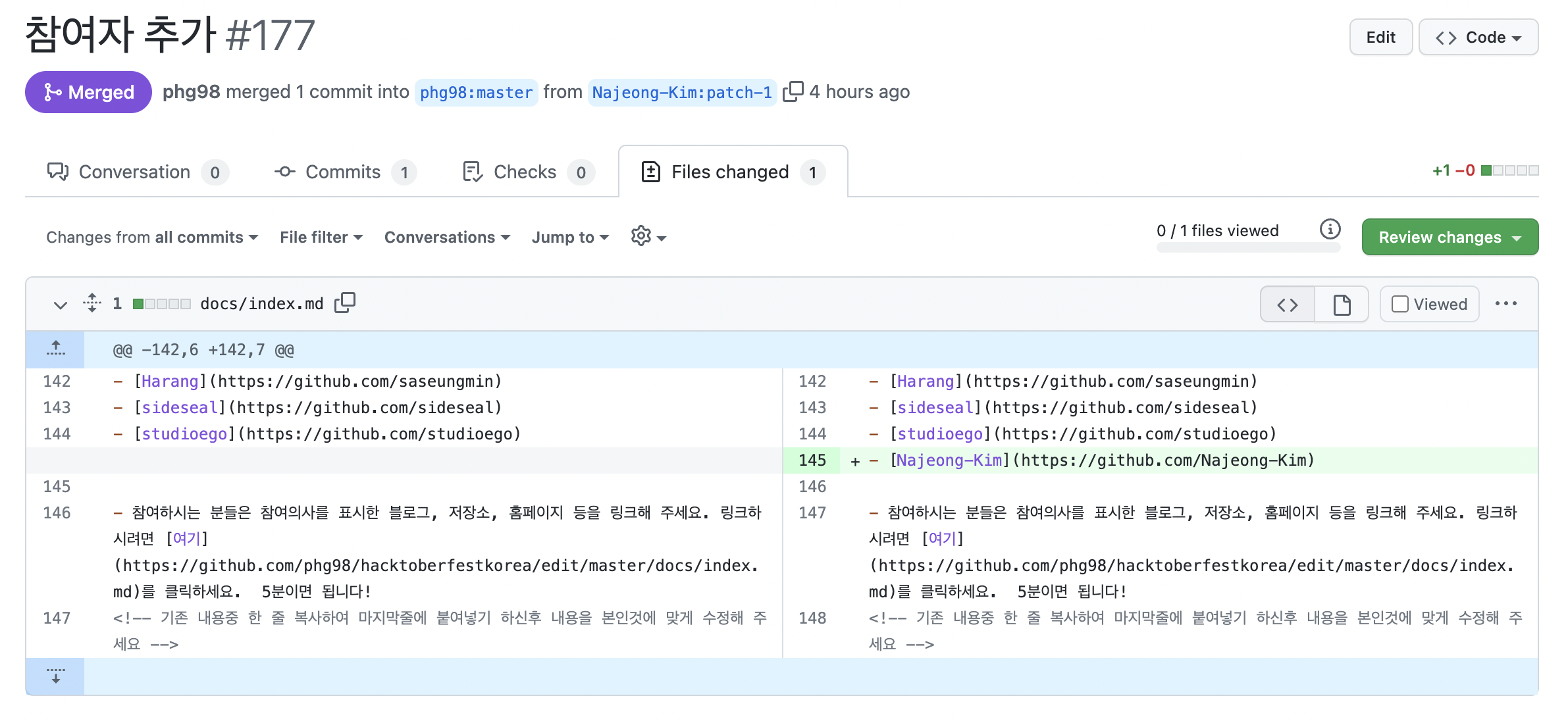Click the files viewed info icon
The height and width of the screenshot is (721, 1568).
pyautogui.click(x=1330, y=229)
